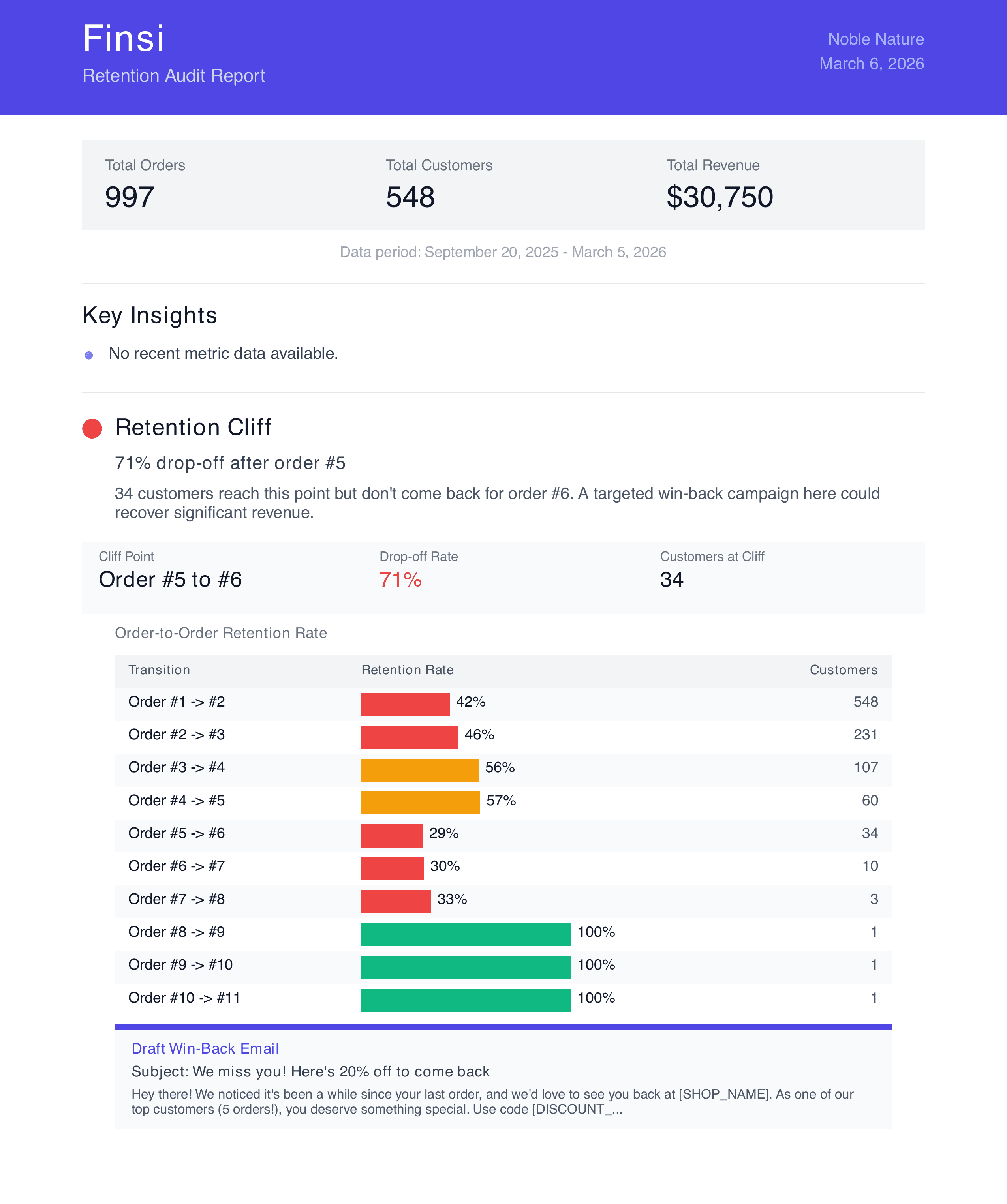Click the red 71% drop-off figure
This screenshot has height=1204, width=1007.
[x=400, y=579]
